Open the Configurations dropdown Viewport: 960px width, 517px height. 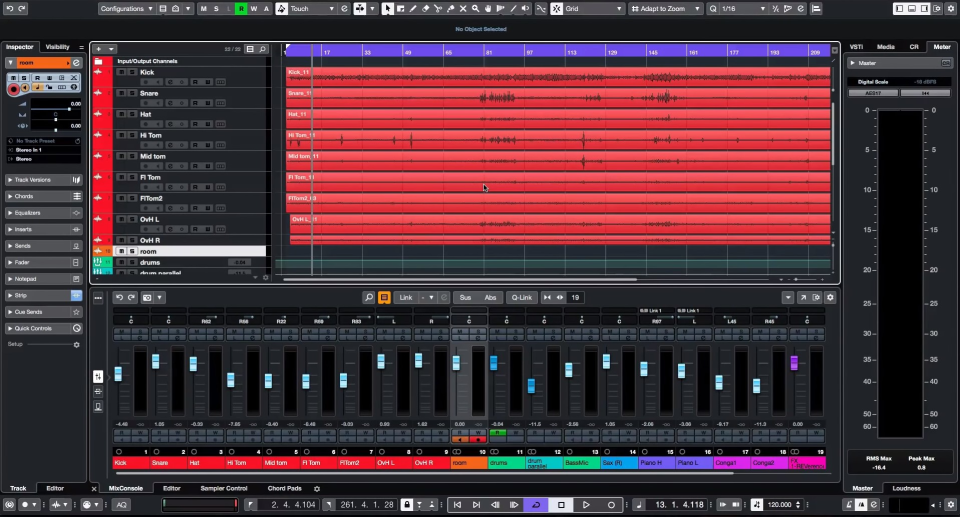[126, 9]
